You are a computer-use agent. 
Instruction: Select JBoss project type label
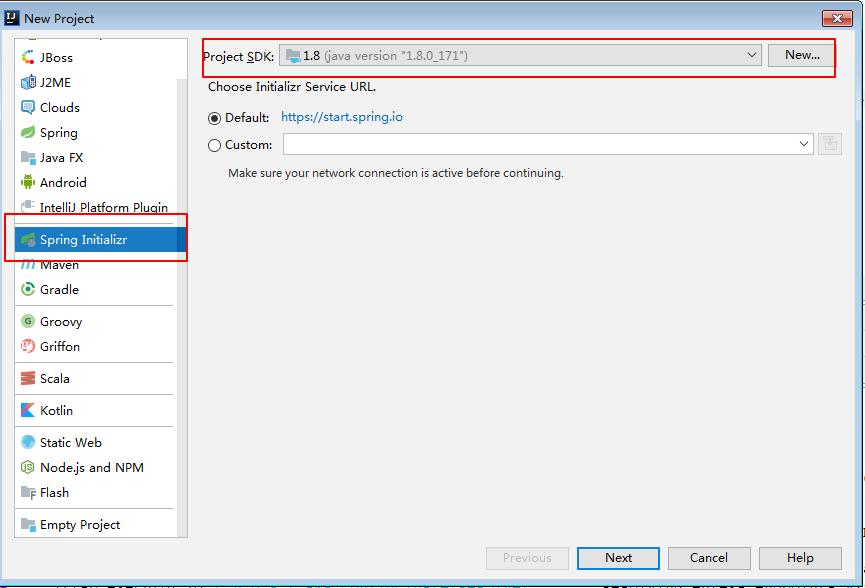pos(56,57)
